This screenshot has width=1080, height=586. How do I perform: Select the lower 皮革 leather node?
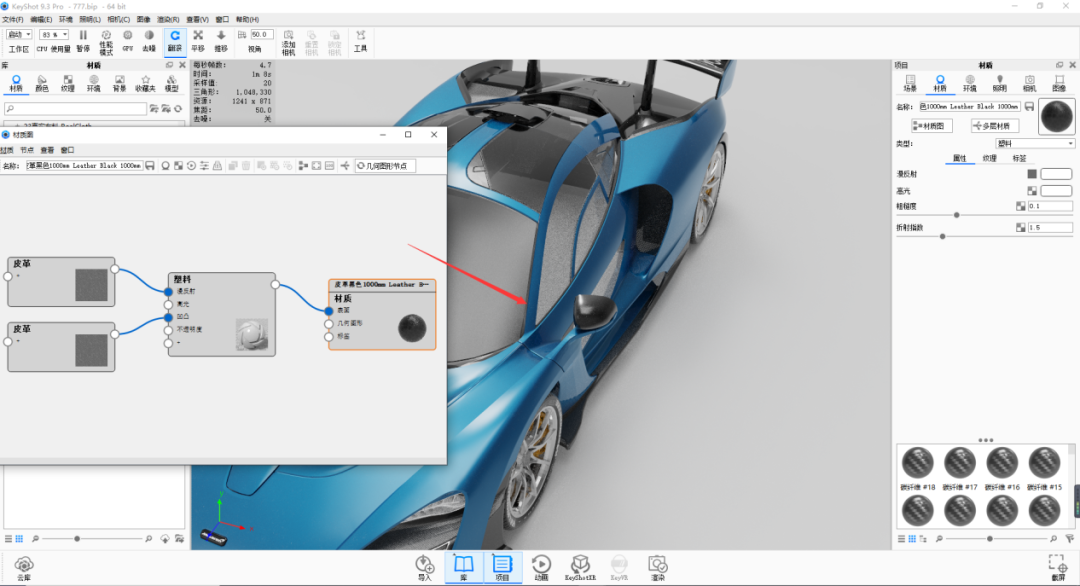[61, 347]
